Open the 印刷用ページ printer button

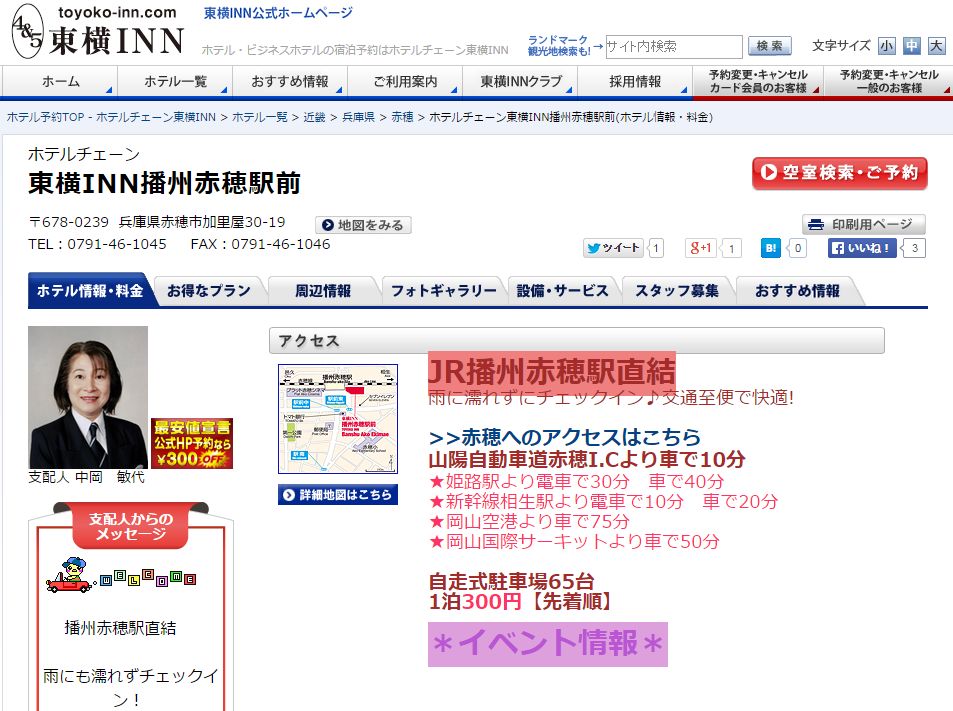coord(864,224)
